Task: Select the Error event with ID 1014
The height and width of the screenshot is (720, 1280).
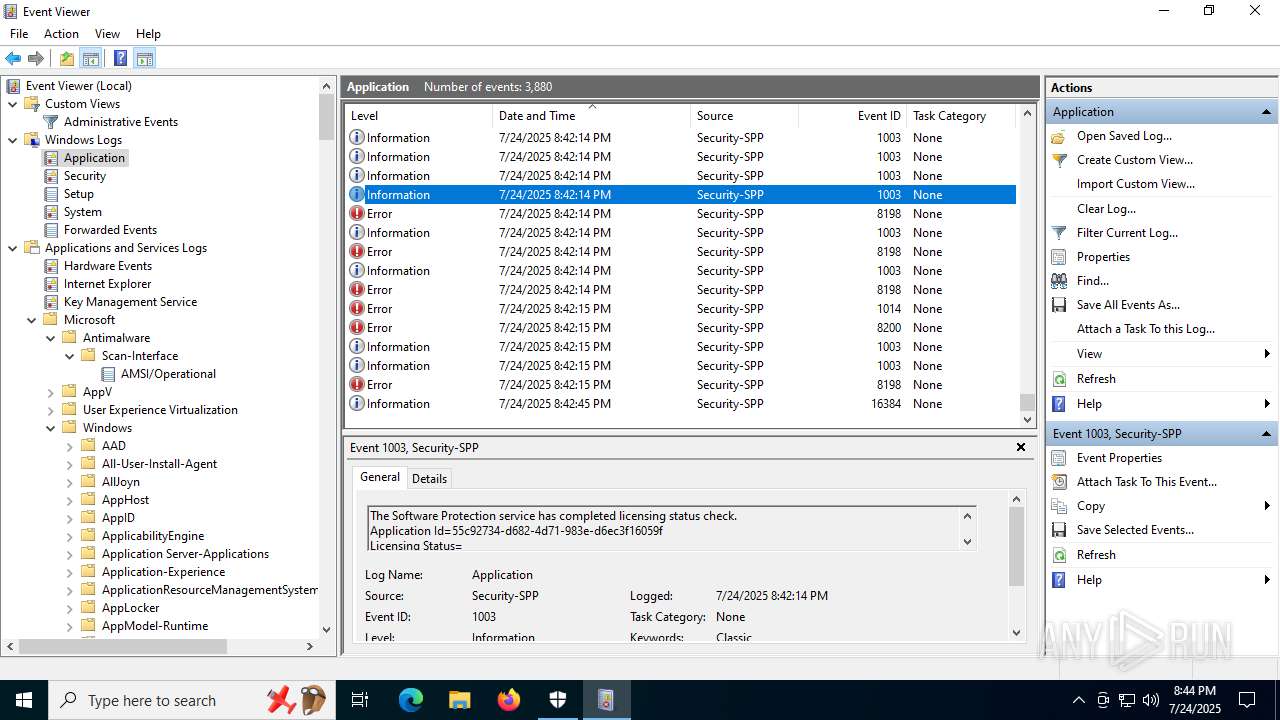Action: 680,309
